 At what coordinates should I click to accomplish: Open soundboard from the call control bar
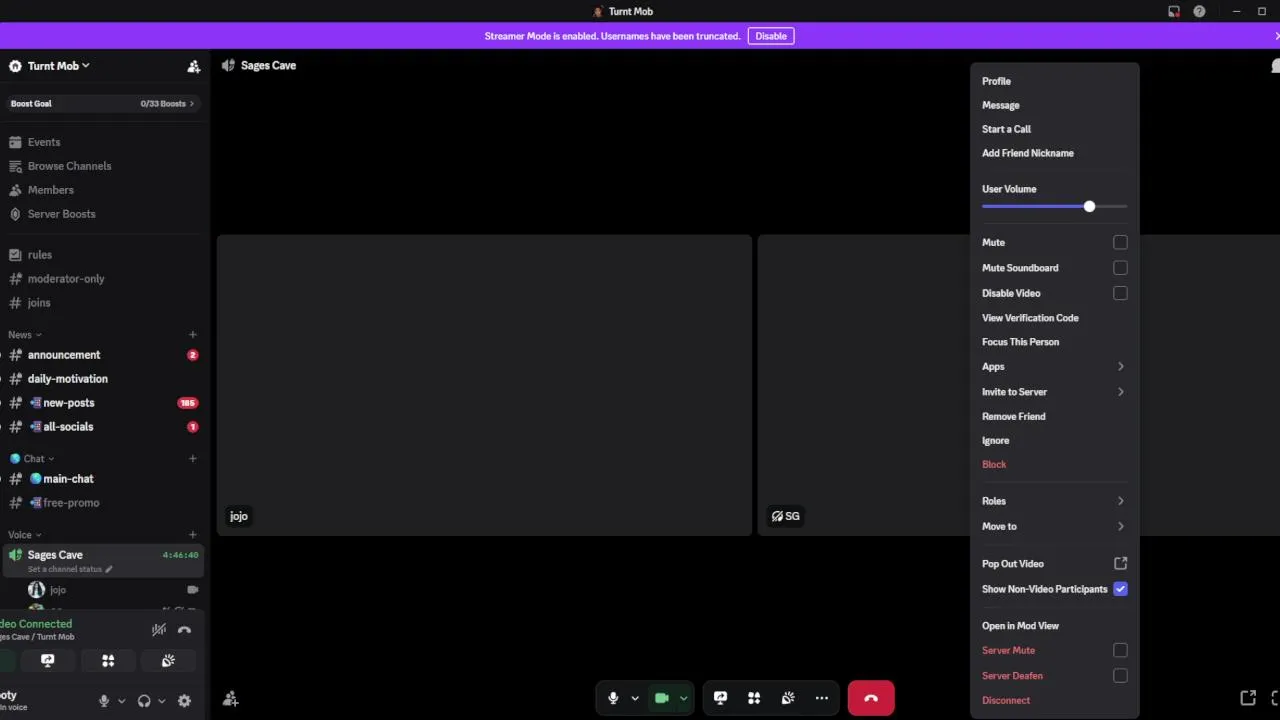point(788,698)
